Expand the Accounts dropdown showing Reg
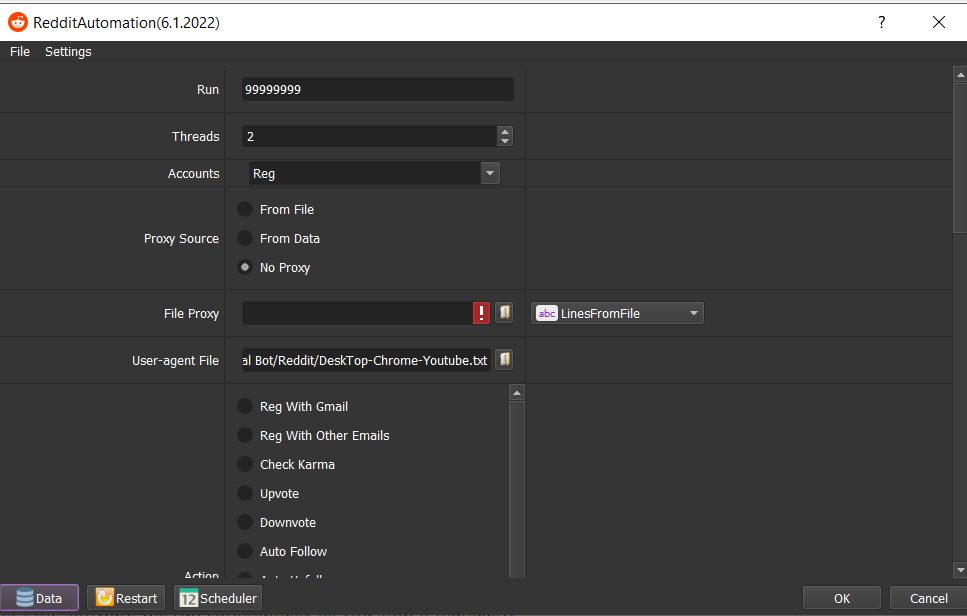 (x=490, y=173)
